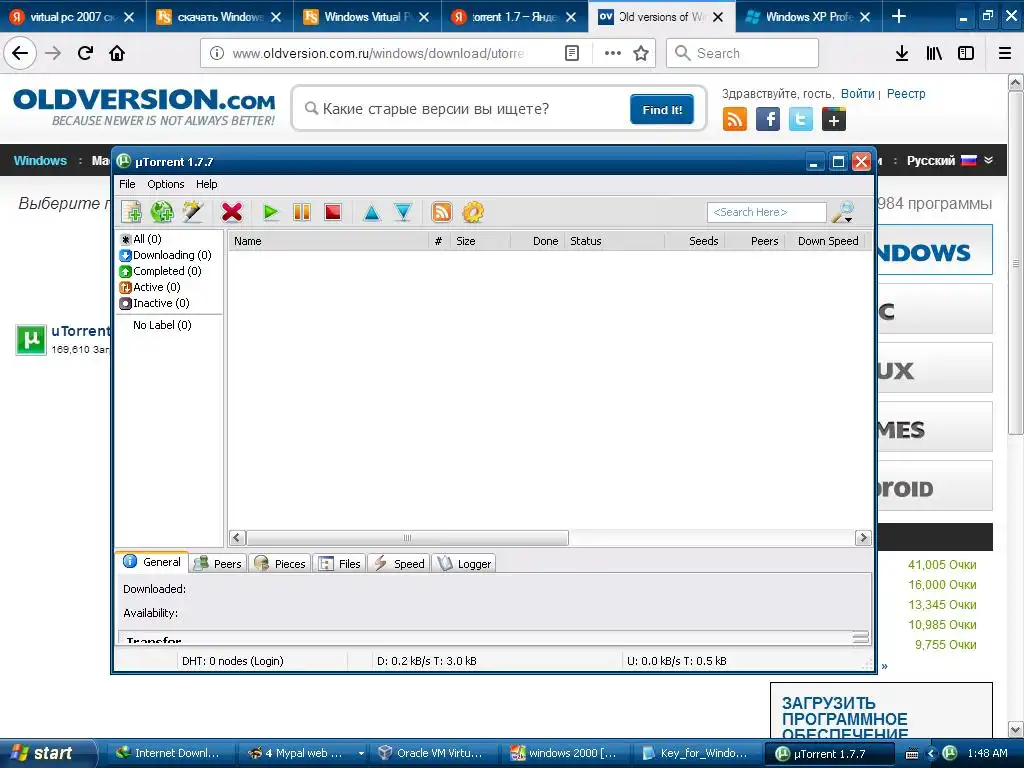Open the Help menu in µTorrent
Viewport: 1024px width, 768px height.
(x=206, y=184)
